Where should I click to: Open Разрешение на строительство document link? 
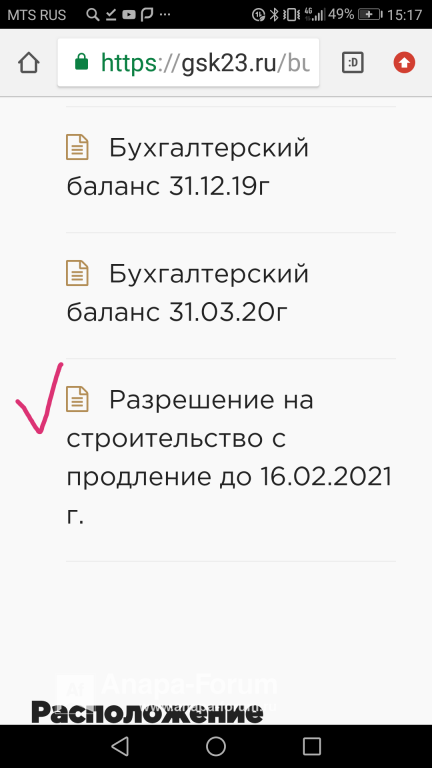229,457
